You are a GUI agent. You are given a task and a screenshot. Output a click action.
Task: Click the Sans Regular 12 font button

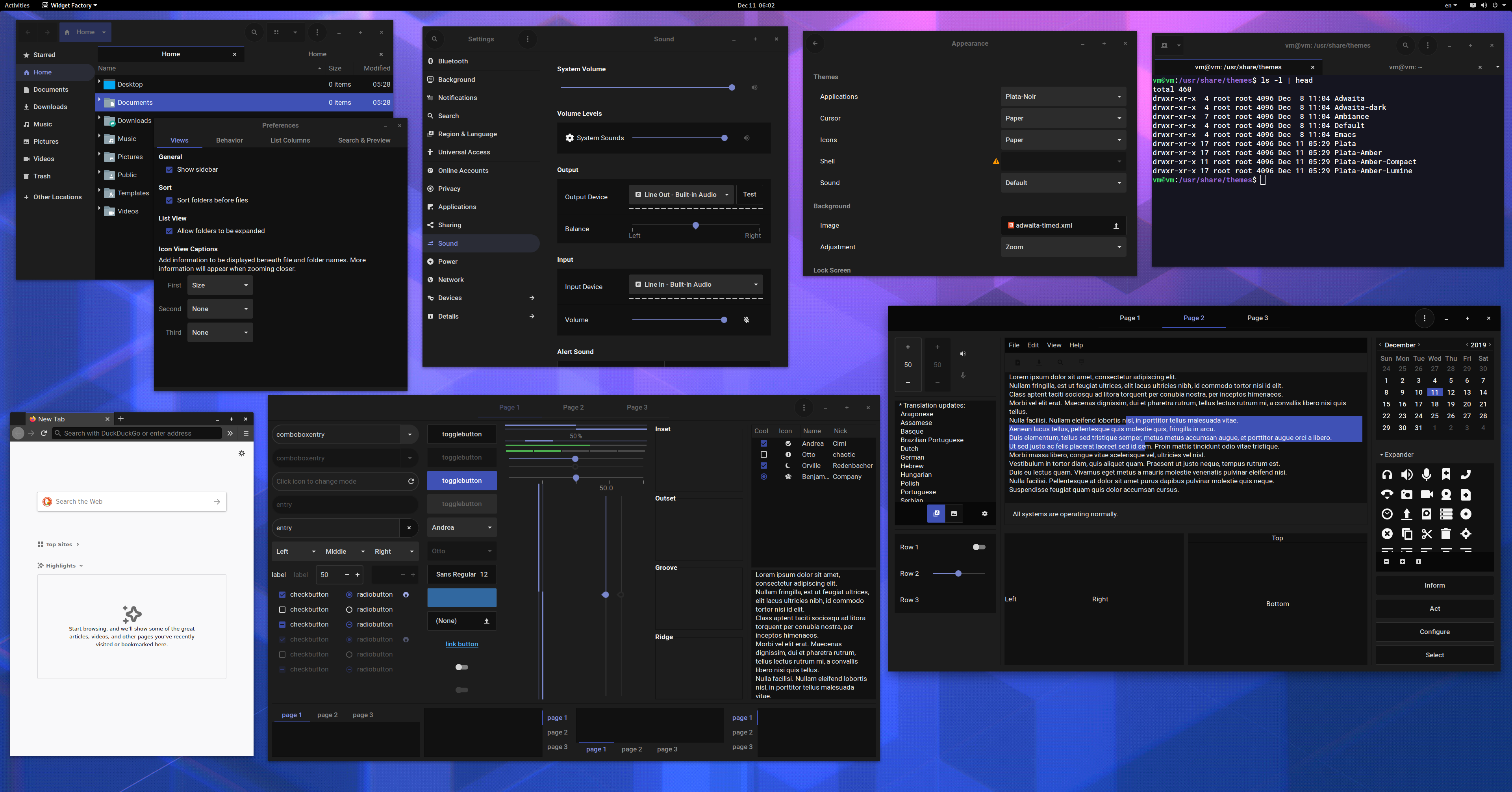point(462,574)
